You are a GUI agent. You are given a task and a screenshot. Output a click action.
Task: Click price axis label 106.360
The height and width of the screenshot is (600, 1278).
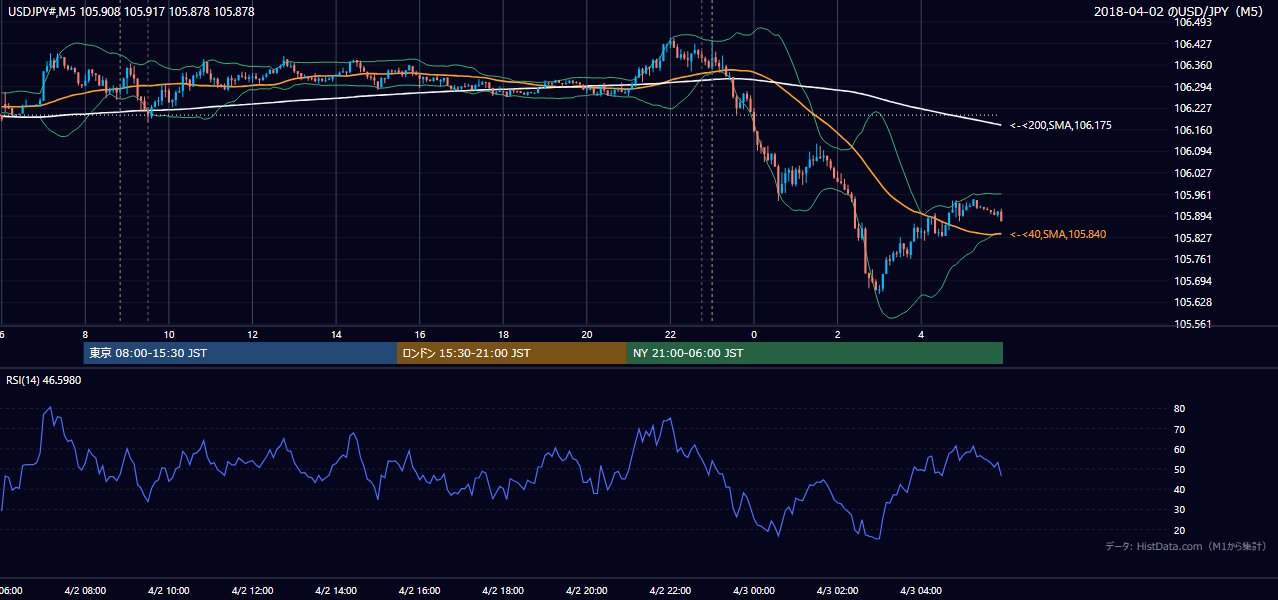pyautogui.click(x=1191, y=65)
